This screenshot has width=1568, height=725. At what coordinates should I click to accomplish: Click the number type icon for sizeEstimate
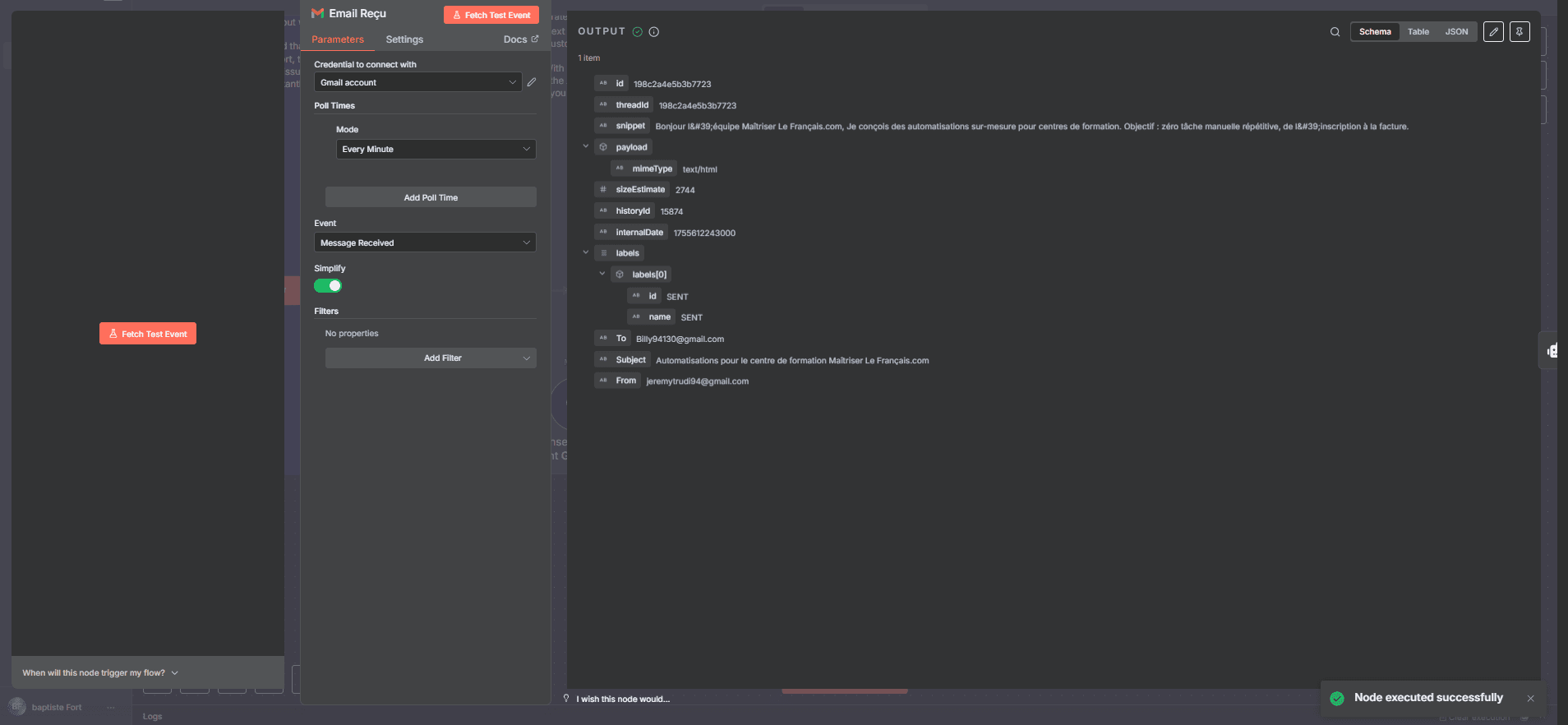point(603,190)
